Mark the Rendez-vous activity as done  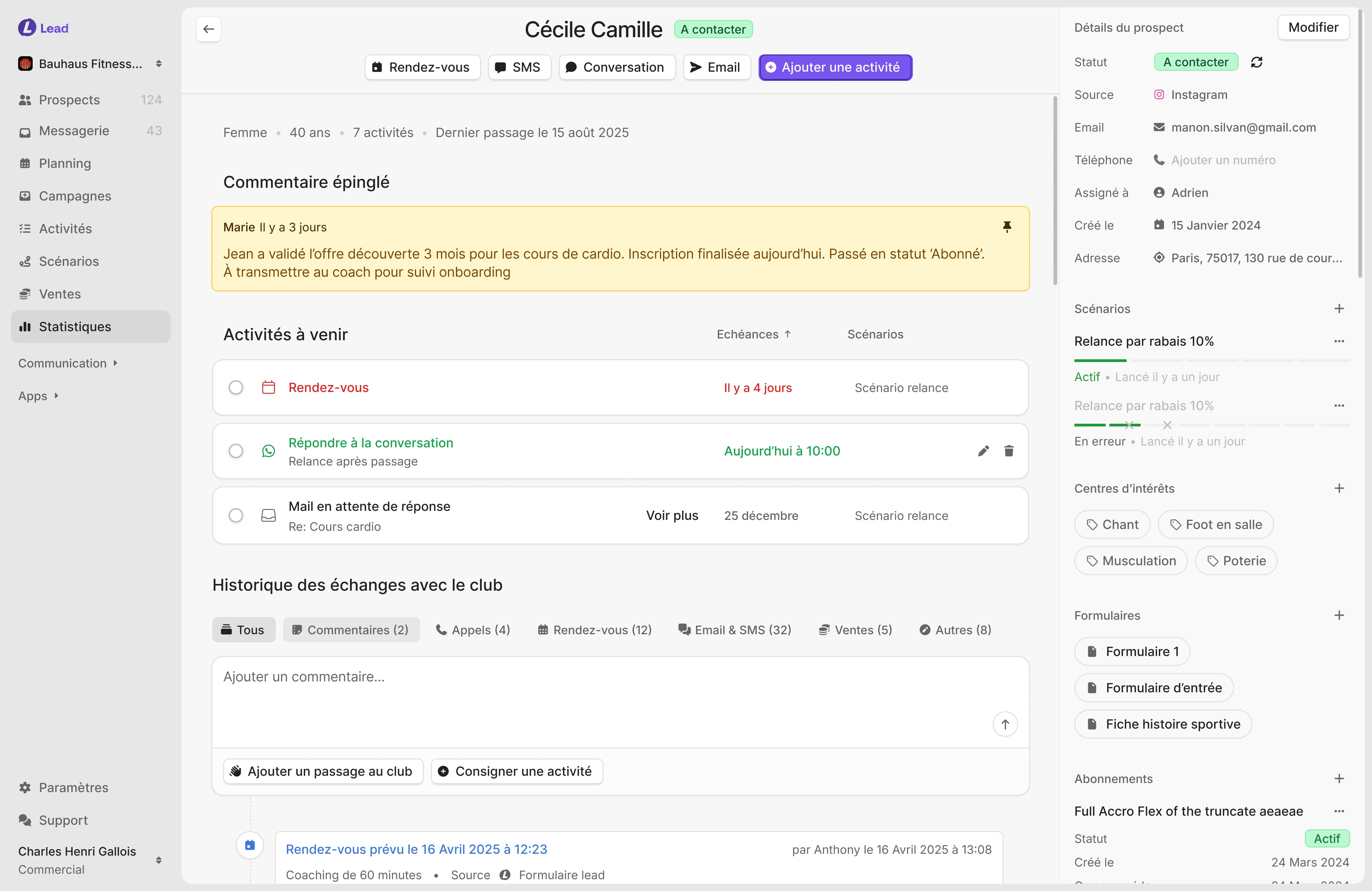(x=236, y=387)
